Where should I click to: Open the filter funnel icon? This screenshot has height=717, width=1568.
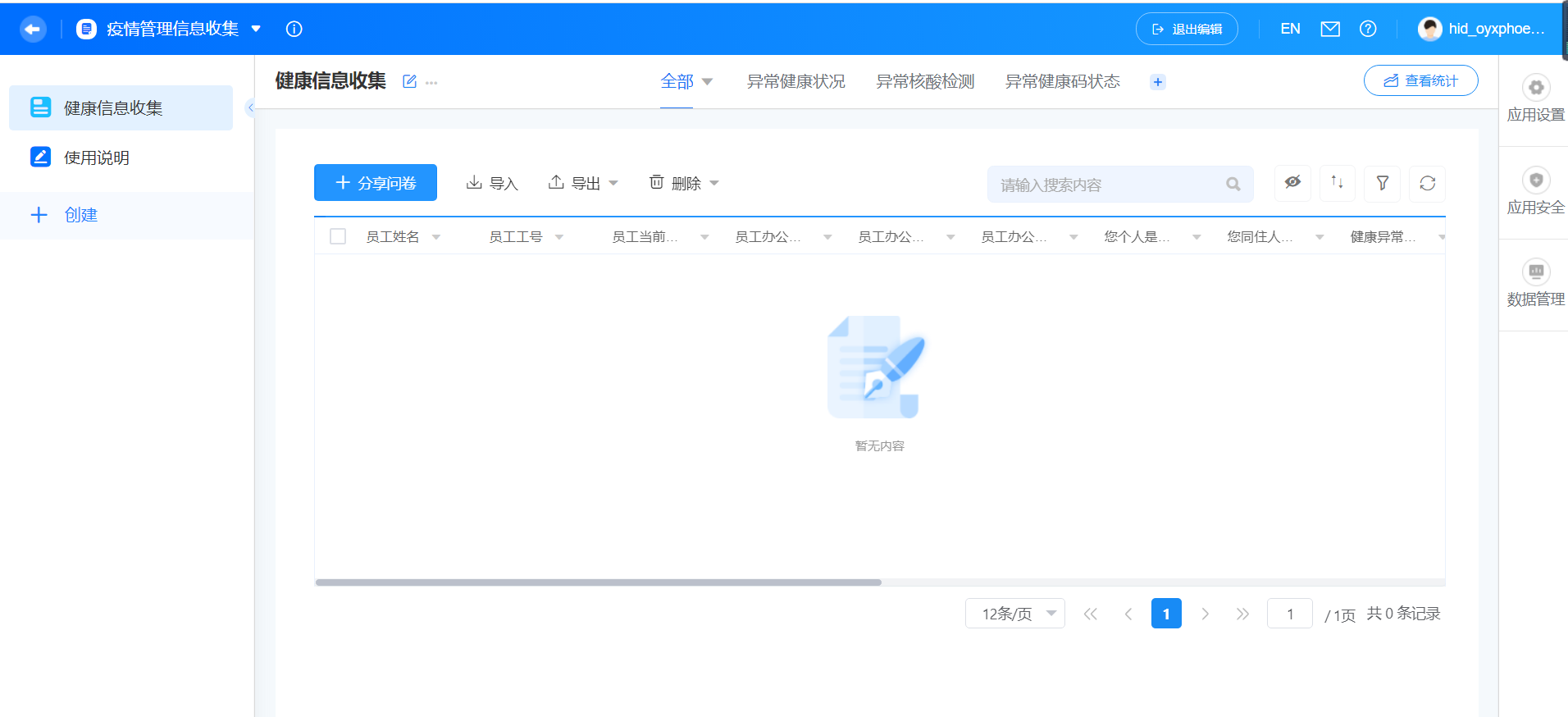click(1383, 183)
